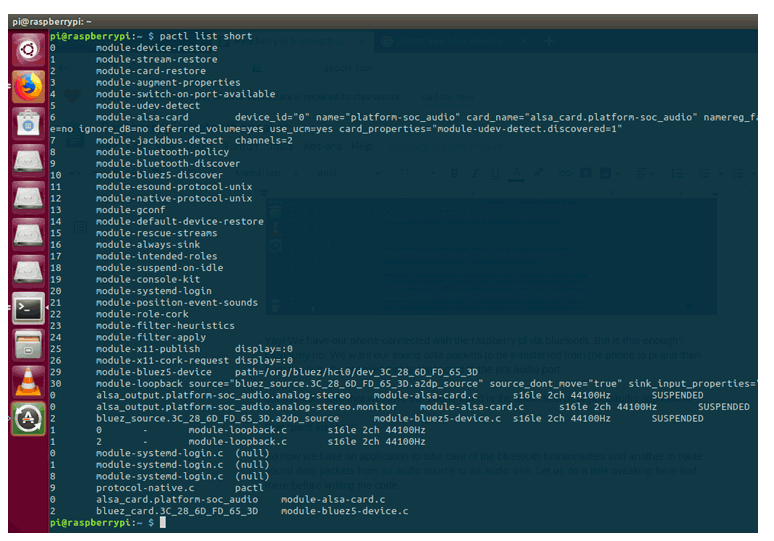Viewport: 774px width, 541px height.
Task: Click the 'pactl list short' command text
Action: coord(206,36)
